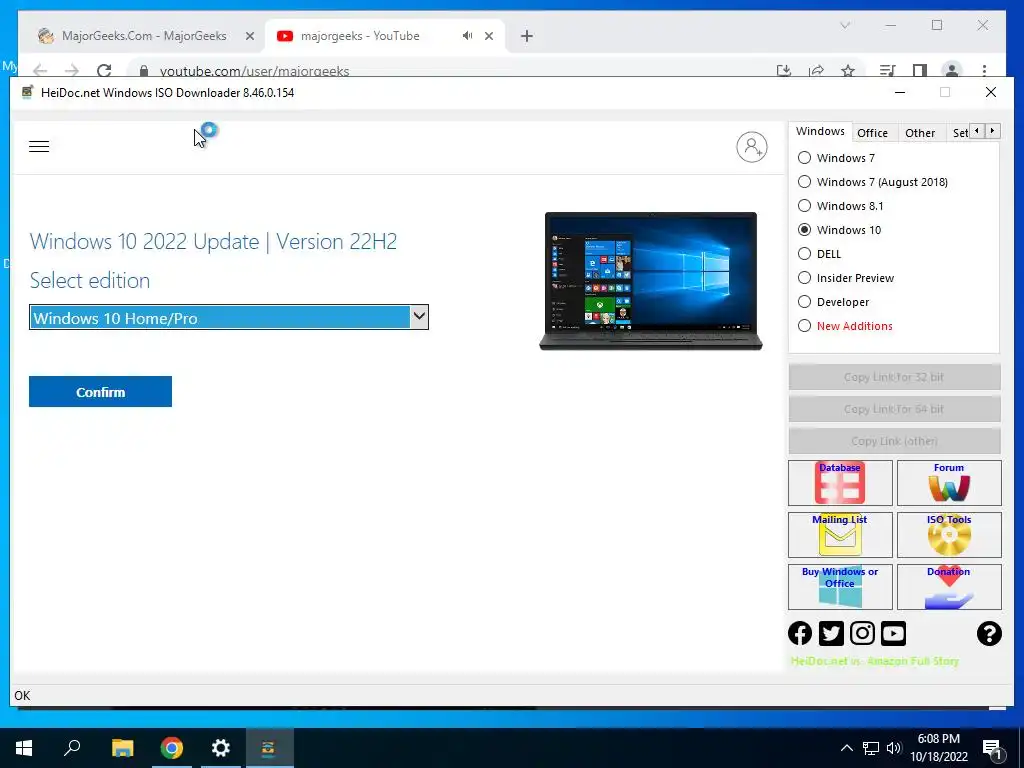Open the taskbar clock and date

click(938, 748)
